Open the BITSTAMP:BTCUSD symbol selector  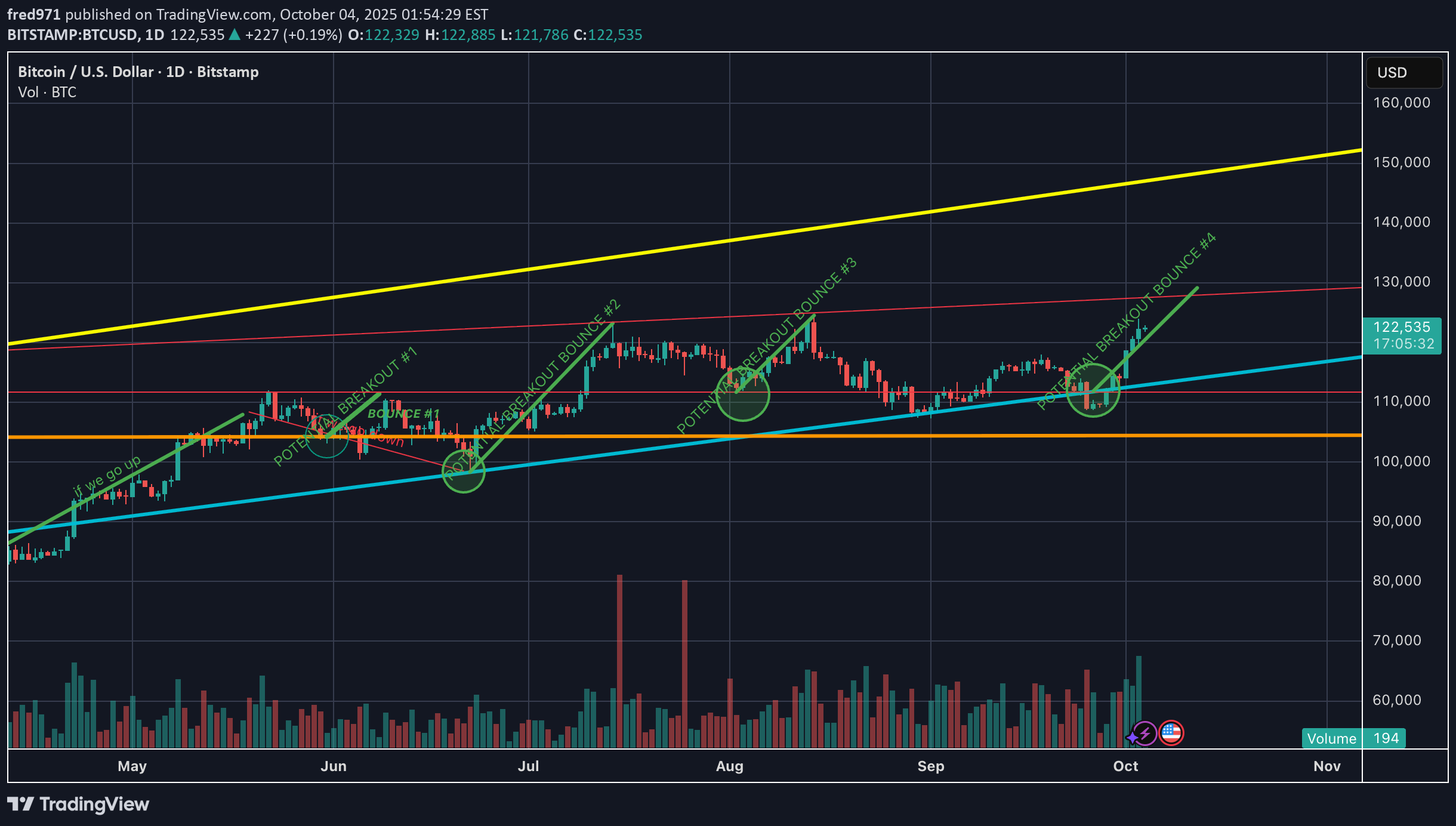tap(72, 35)
